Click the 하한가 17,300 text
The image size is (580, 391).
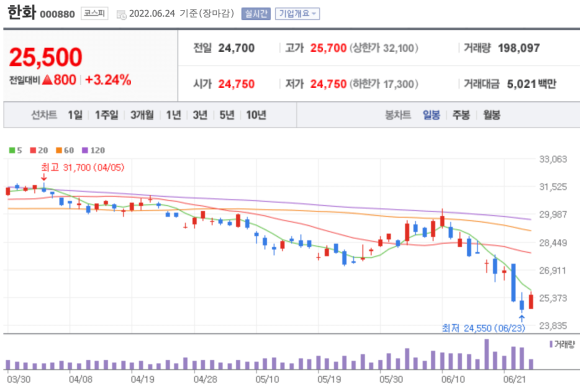(384, 84)
